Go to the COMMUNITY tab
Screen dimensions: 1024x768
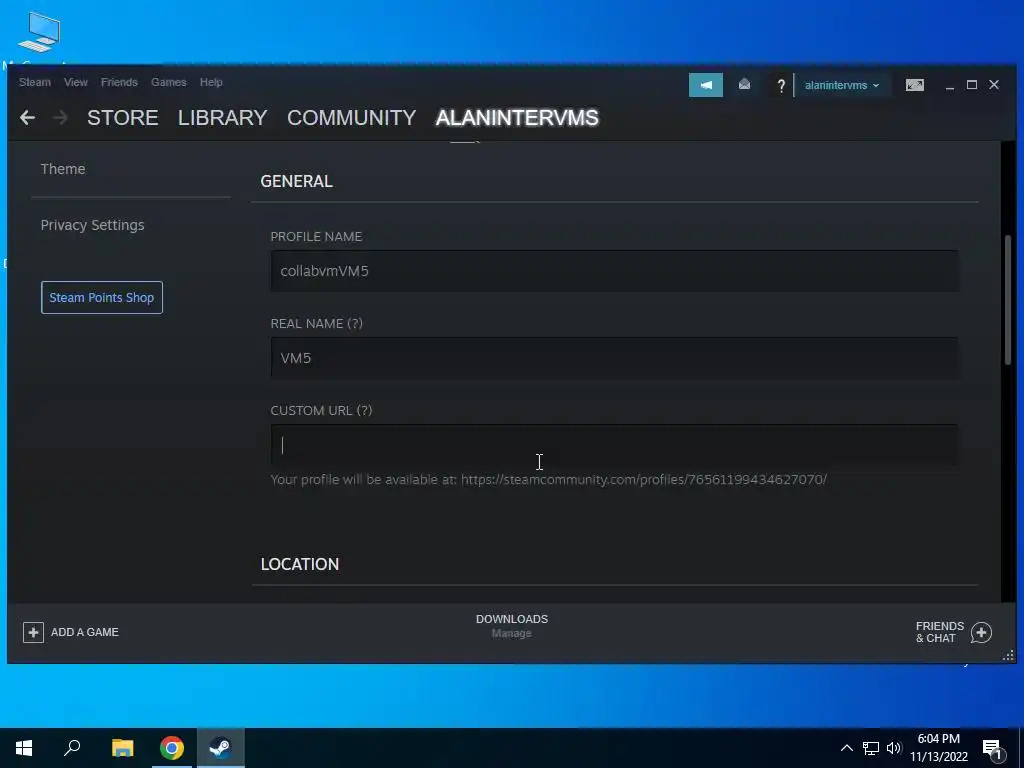point(351,118)
